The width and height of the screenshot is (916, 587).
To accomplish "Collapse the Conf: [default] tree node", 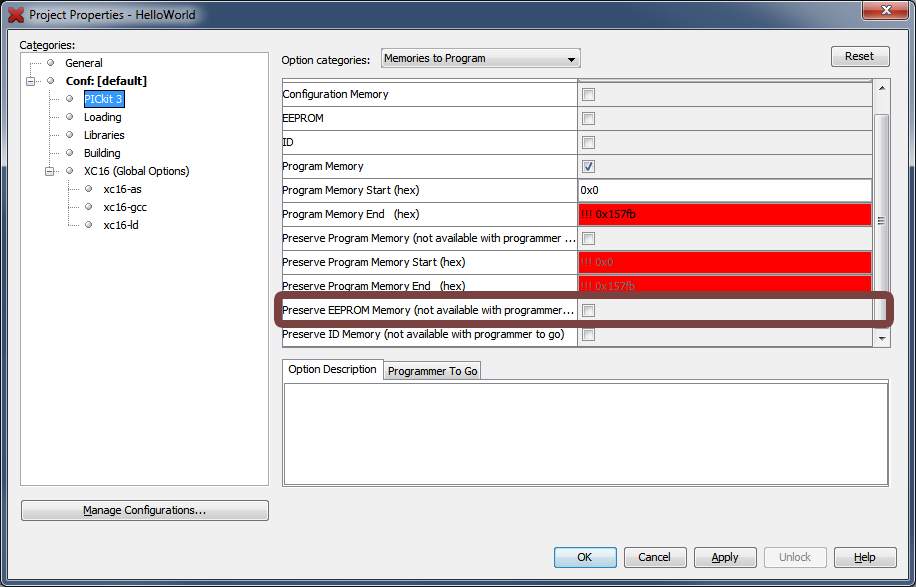I will [31, 81].
